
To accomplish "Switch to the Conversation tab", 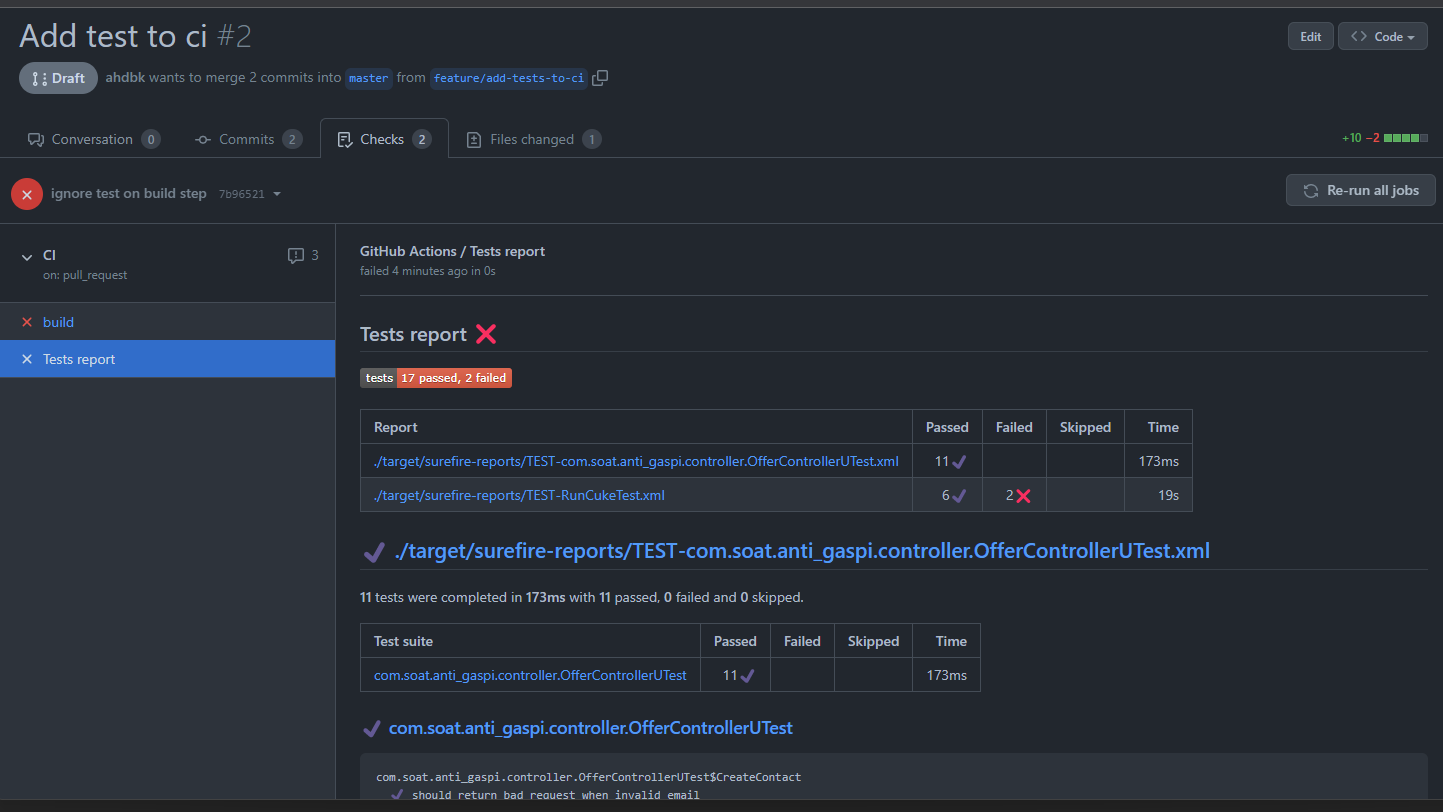I will click(x=94, y=140).
